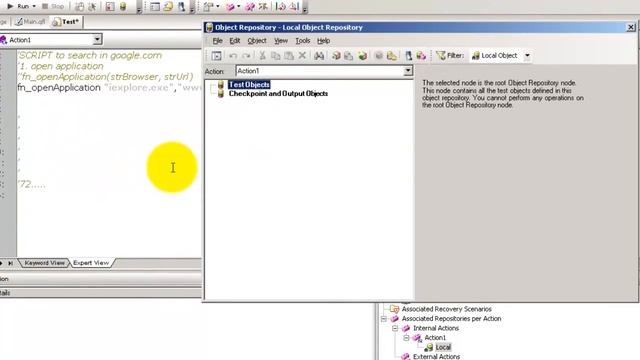This screenshot has width=640, height=360.
Task: Click the Define New Test Object cube icon
Action: pos(336,56)
